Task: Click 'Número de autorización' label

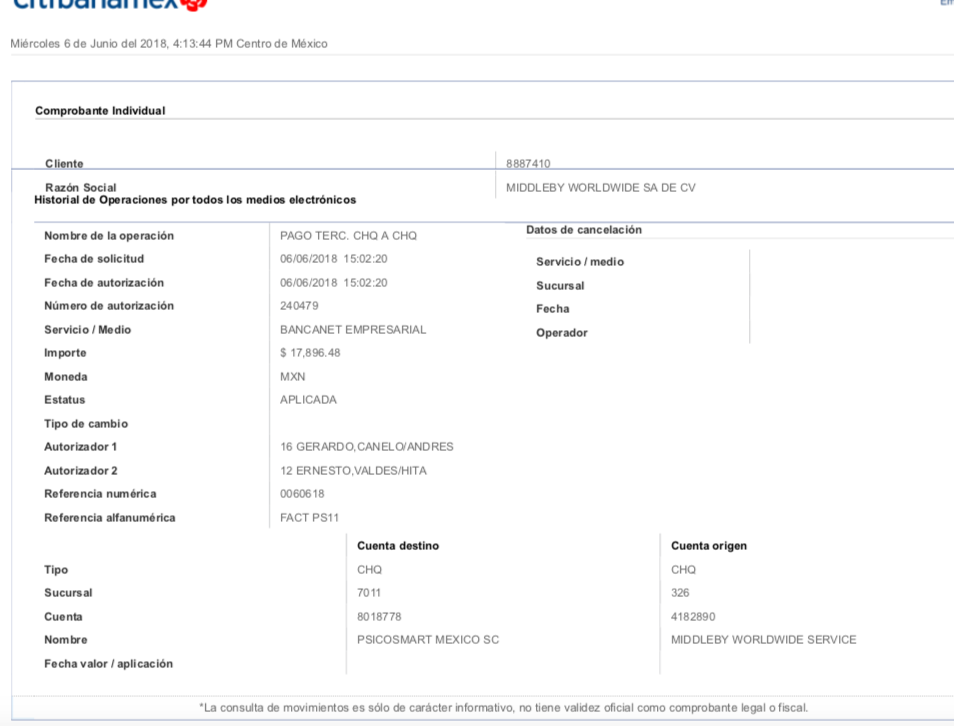Action: pos(109,306)
